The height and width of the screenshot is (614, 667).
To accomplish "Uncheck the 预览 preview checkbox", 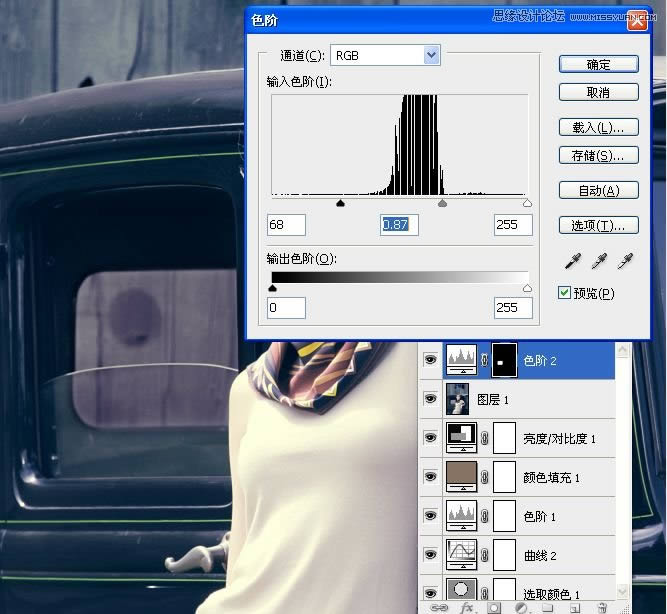I will coord(565,293).
